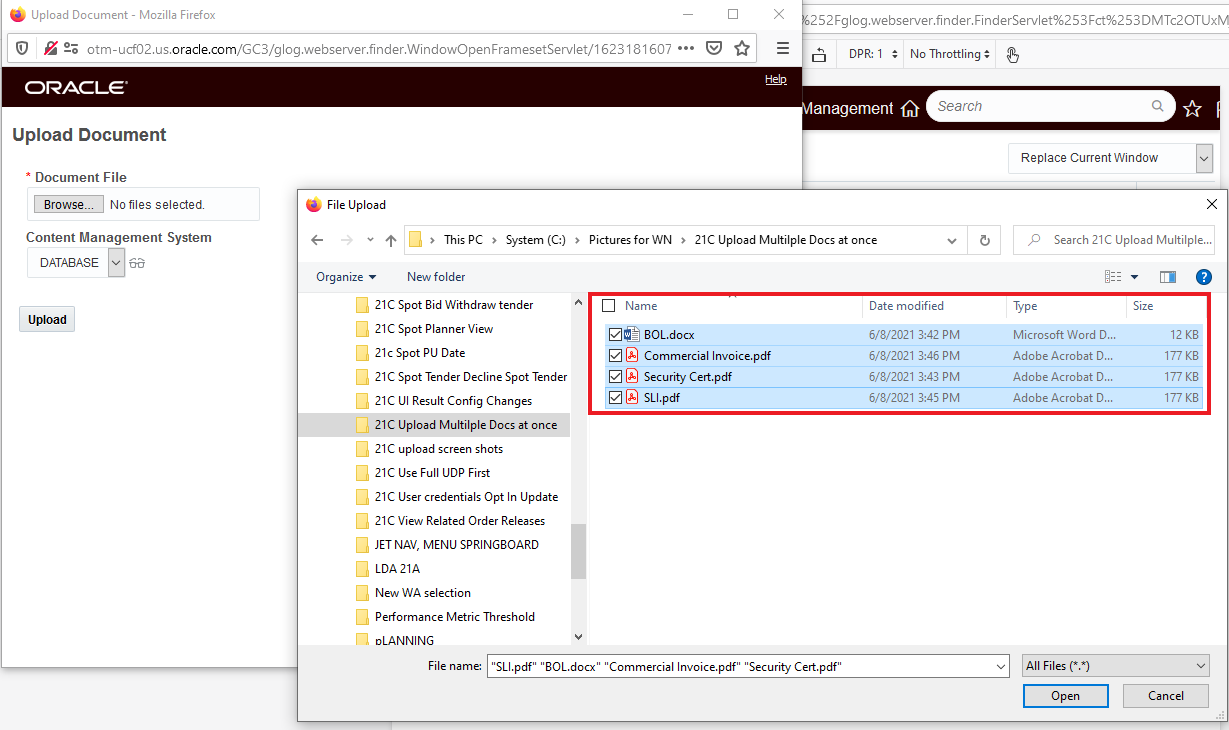Toggle the preview pane icon in File Upload
This screenshot has width=1229, height=730.
click(x=1167, y=277)
